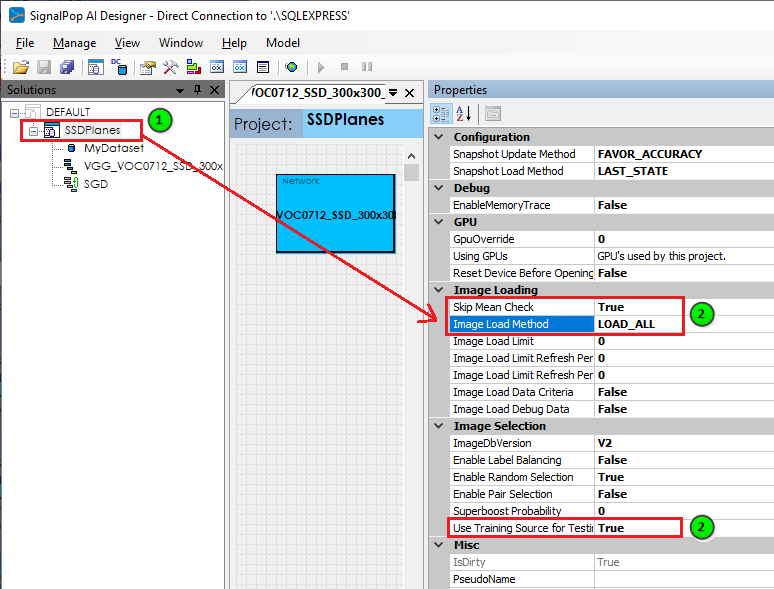Click the EnableMemoryTrace False value
774x589 pixels.
pyautogui.click(x=684, y=205)
